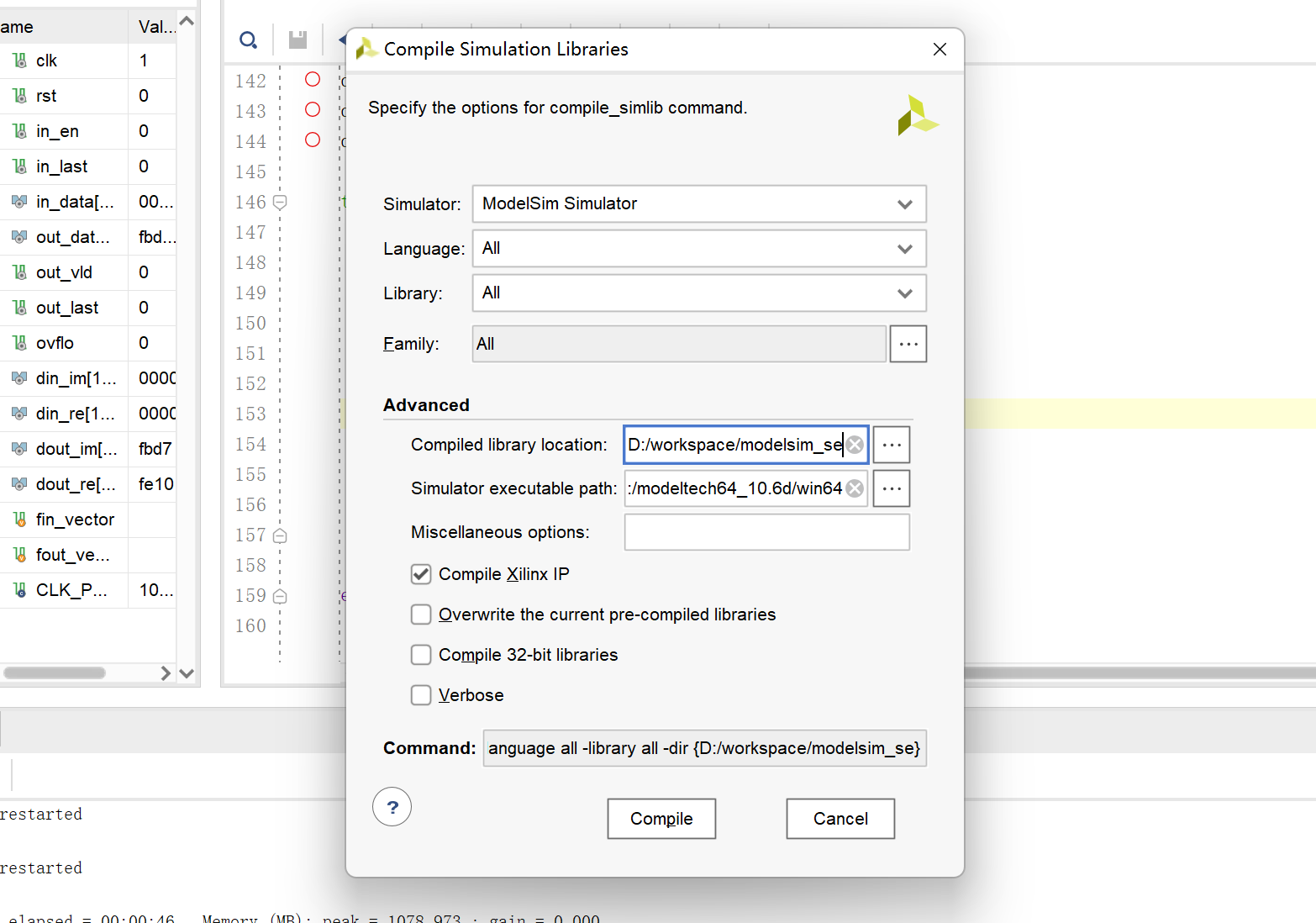Collapse code fold marker at line 157
1316x923 pixels.
click(281, 535)
